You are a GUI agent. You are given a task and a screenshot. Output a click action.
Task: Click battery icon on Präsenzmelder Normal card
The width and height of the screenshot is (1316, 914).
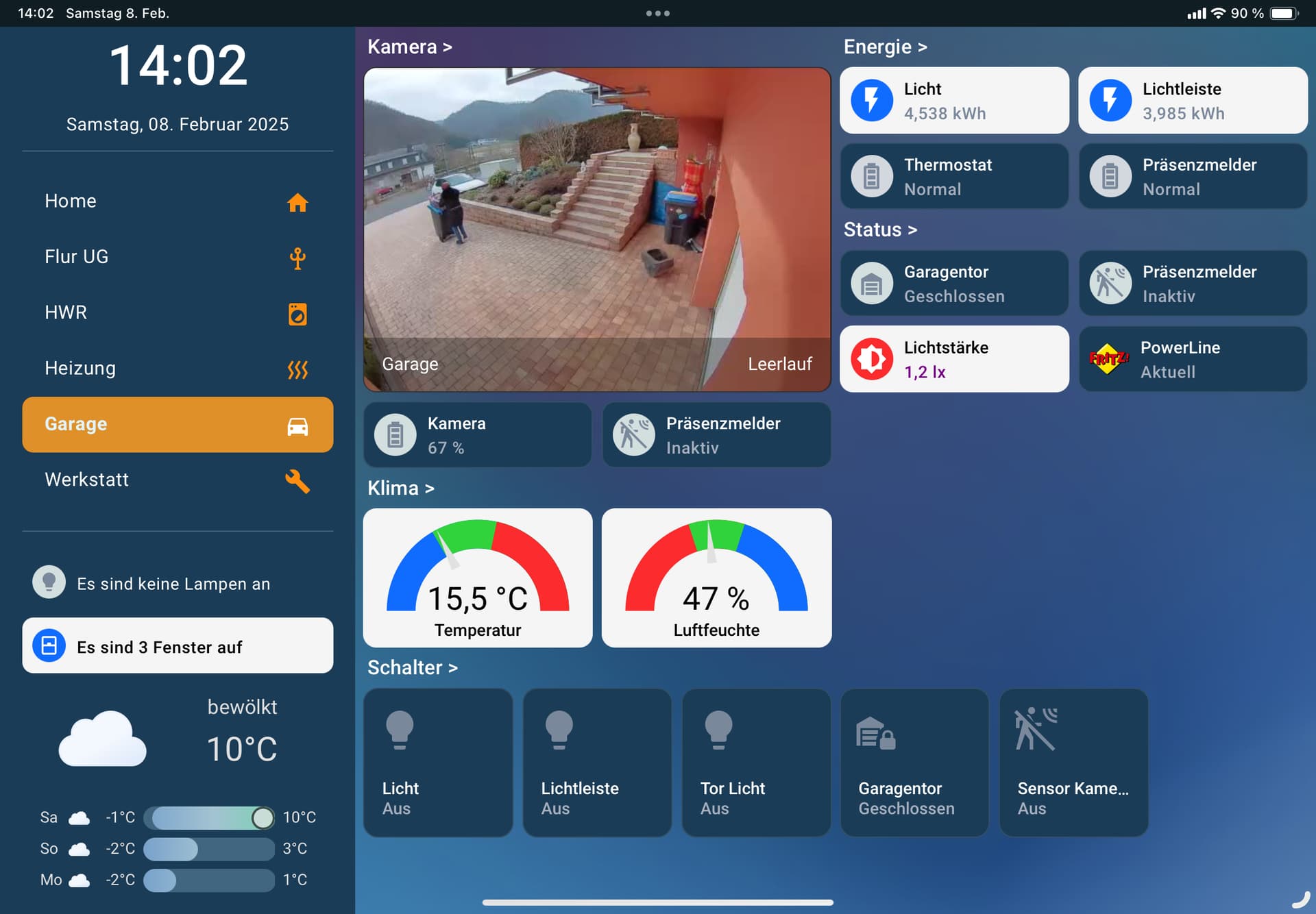(1110, 176)
